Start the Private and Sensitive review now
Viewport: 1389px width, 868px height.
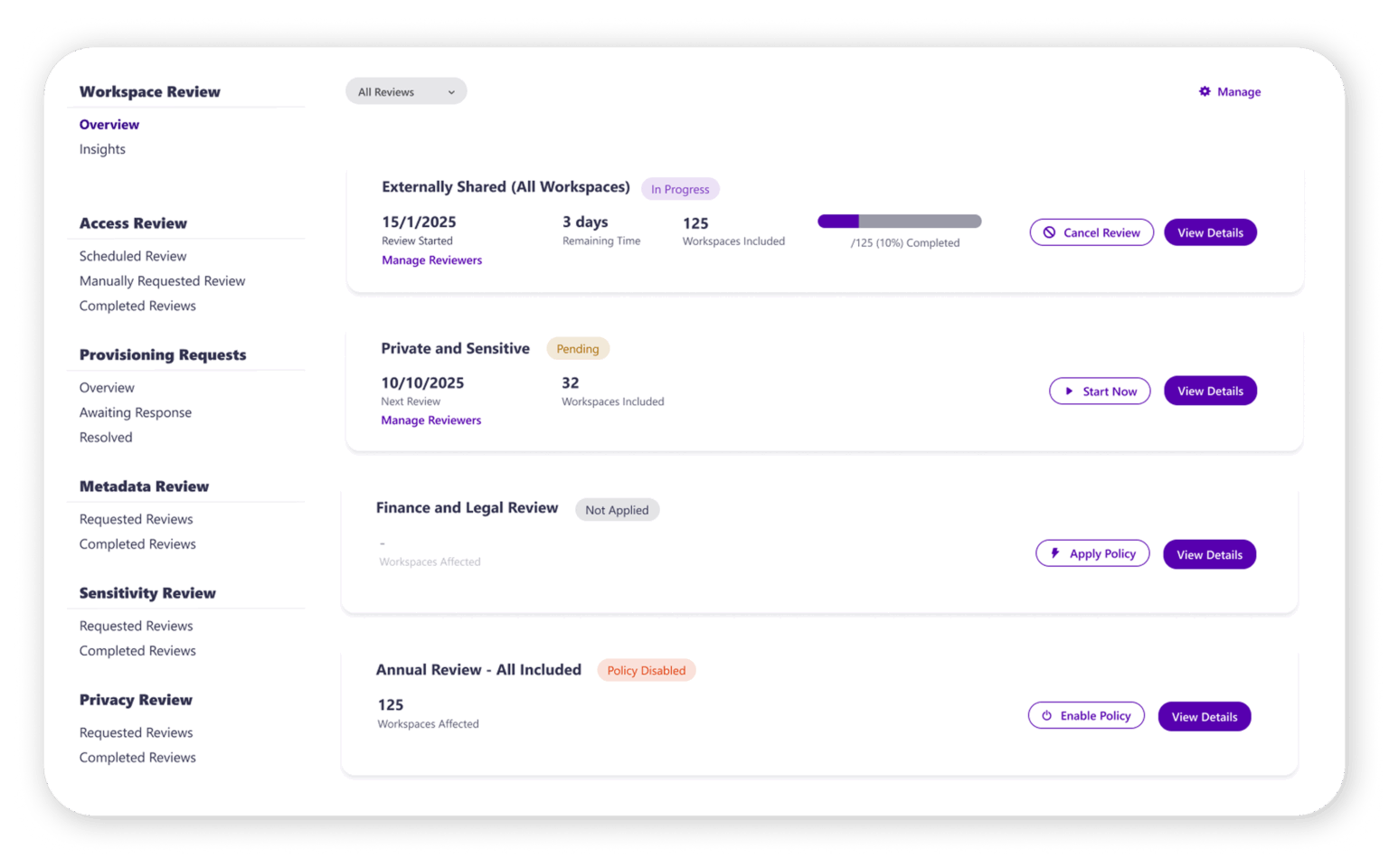(1100, 391)
